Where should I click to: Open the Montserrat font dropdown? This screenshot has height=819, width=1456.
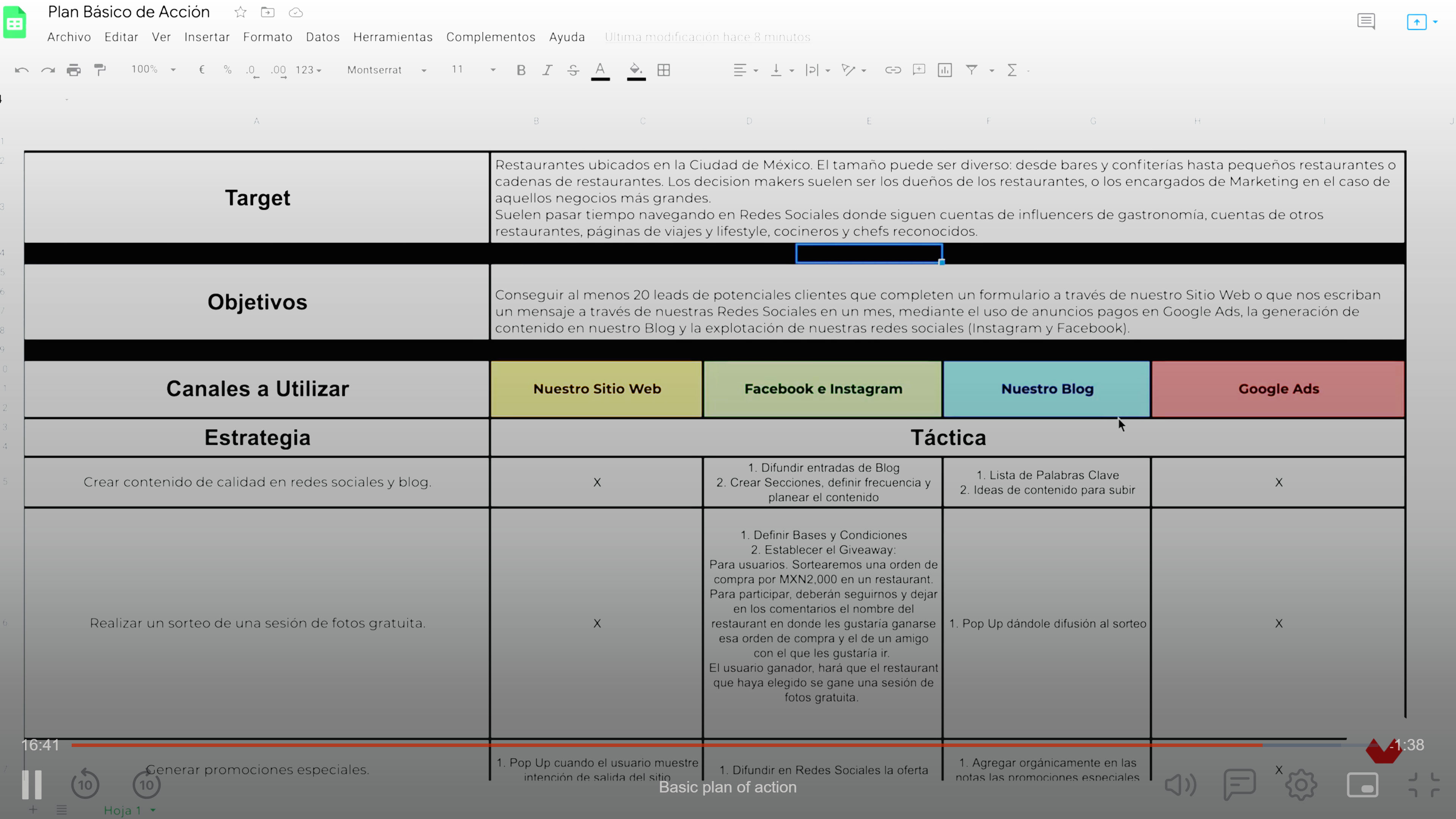(387, 69)
